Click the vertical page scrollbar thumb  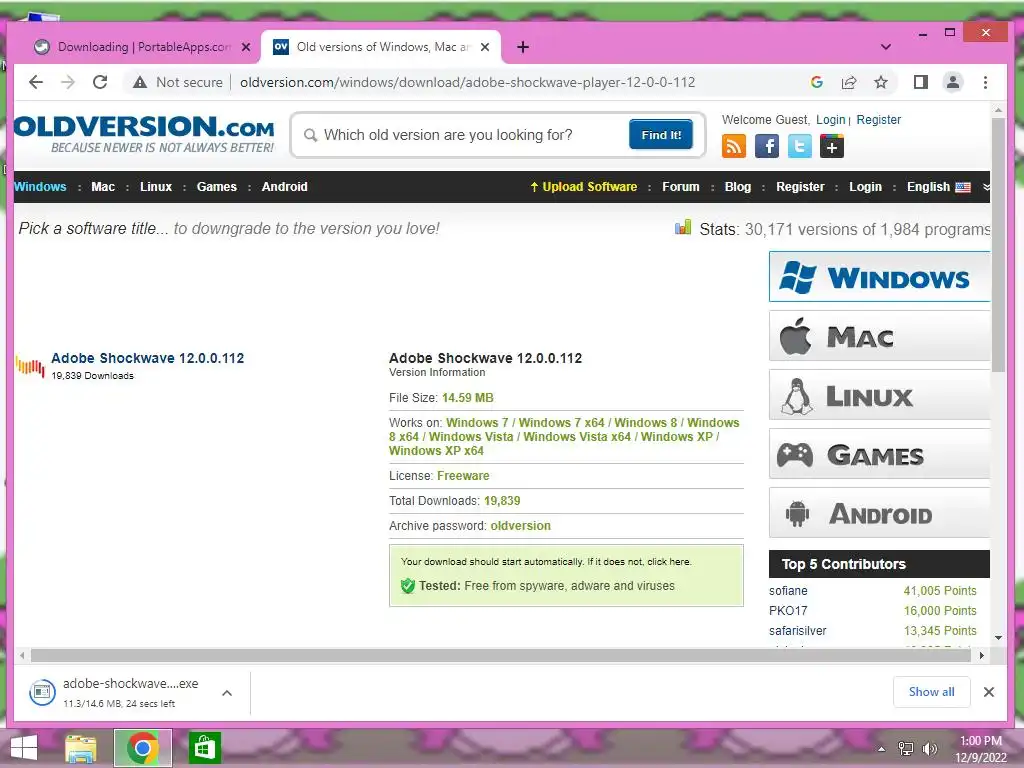[998, 245]
